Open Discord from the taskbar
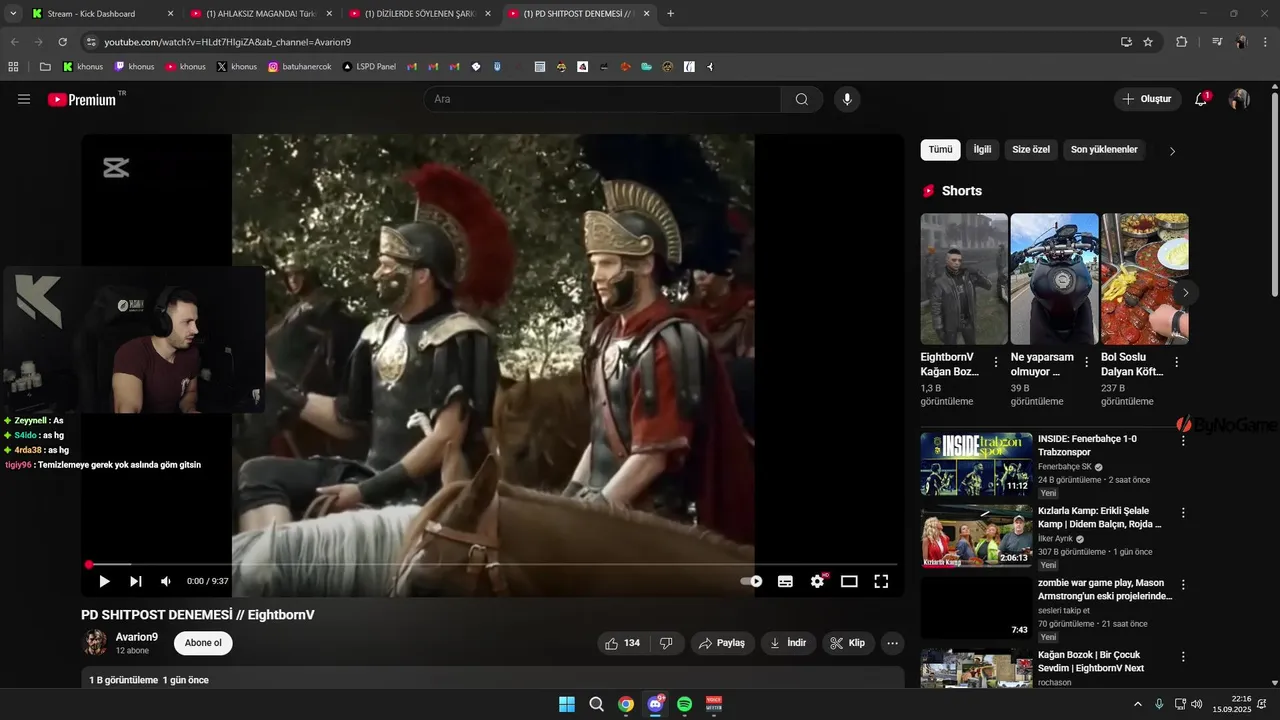The height and width of the screenshot is (720, 1280). (655, 704)
